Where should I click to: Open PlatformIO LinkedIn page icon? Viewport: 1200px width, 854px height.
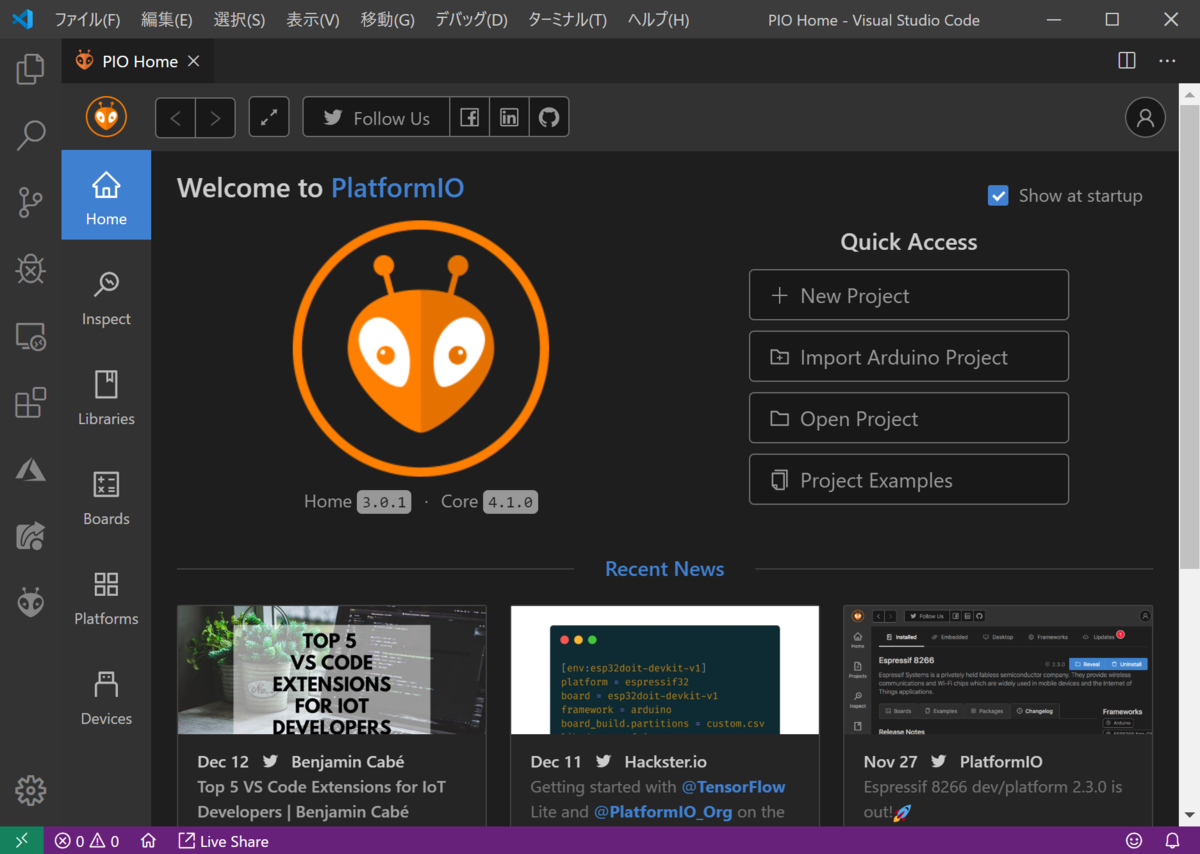coord(509,118)
